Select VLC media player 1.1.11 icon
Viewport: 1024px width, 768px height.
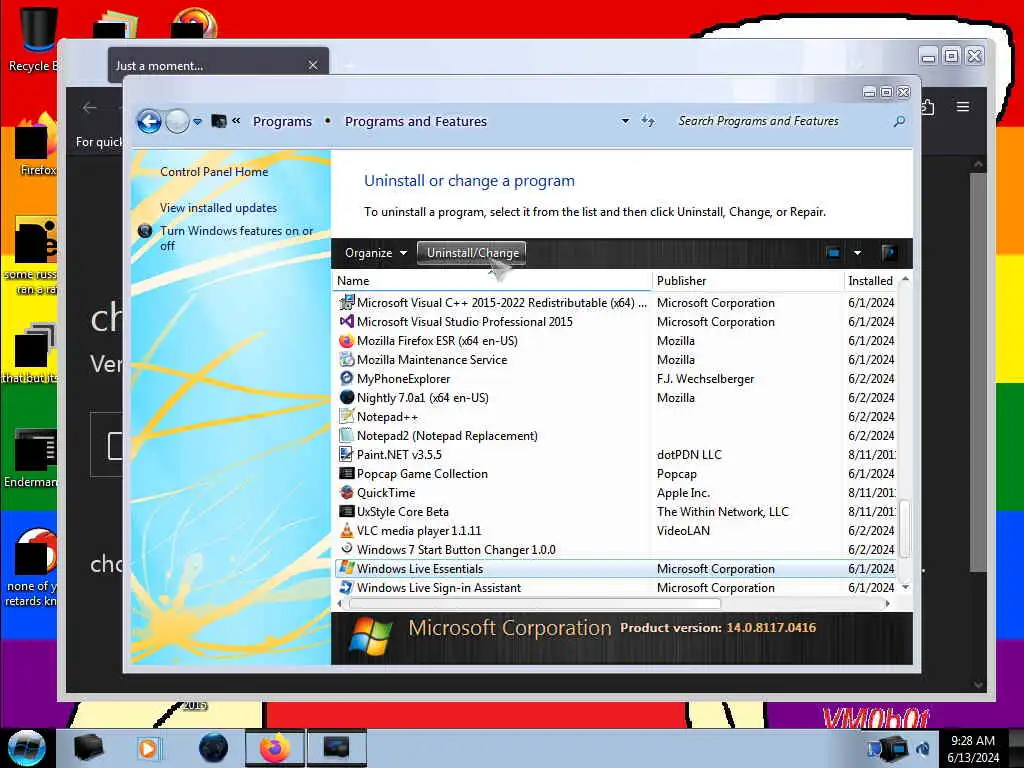346,530
